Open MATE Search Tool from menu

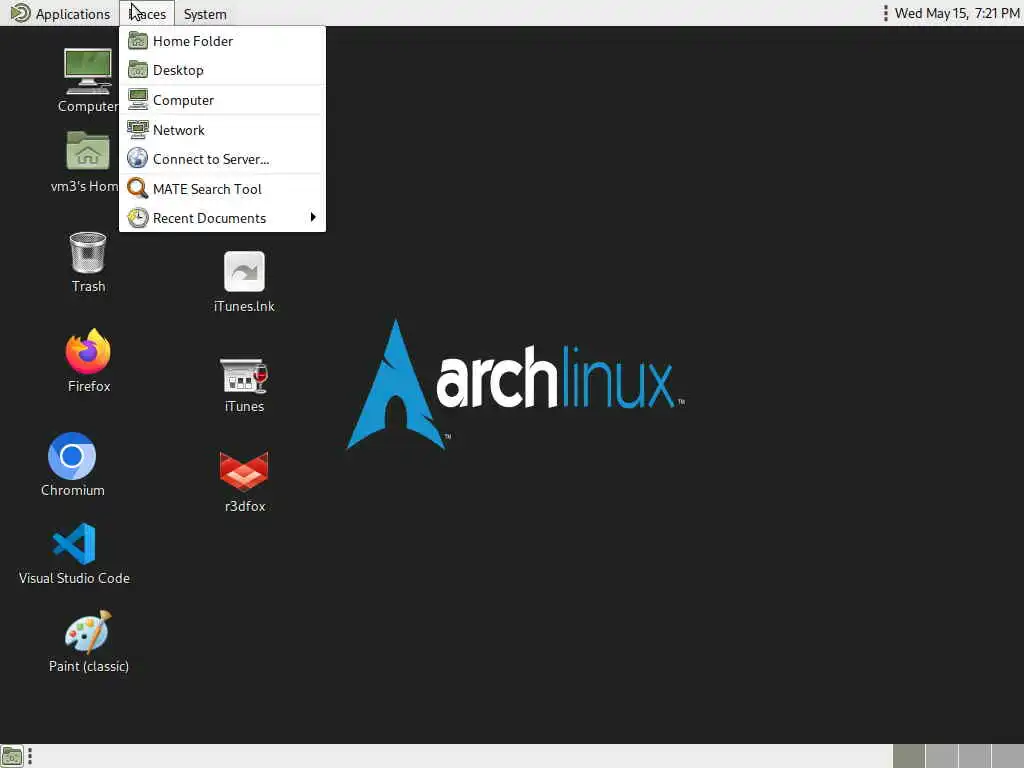[x=223, y=189]
